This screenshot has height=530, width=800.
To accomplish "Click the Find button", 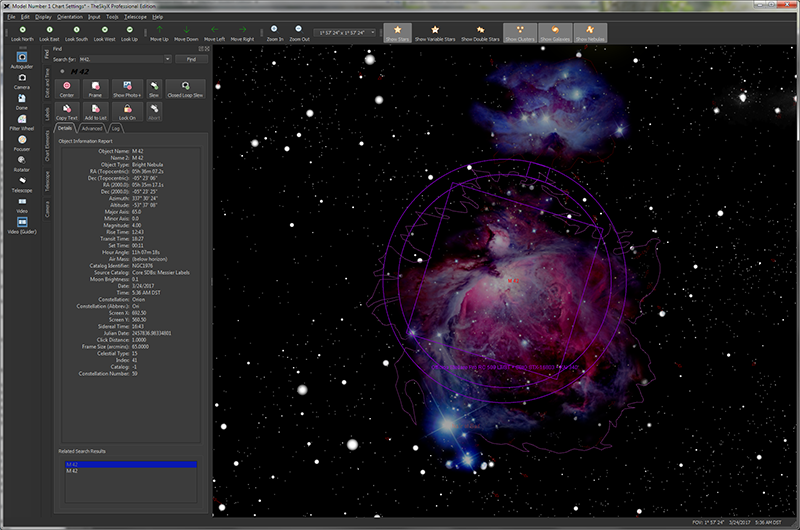I will [x=191, y=59].
